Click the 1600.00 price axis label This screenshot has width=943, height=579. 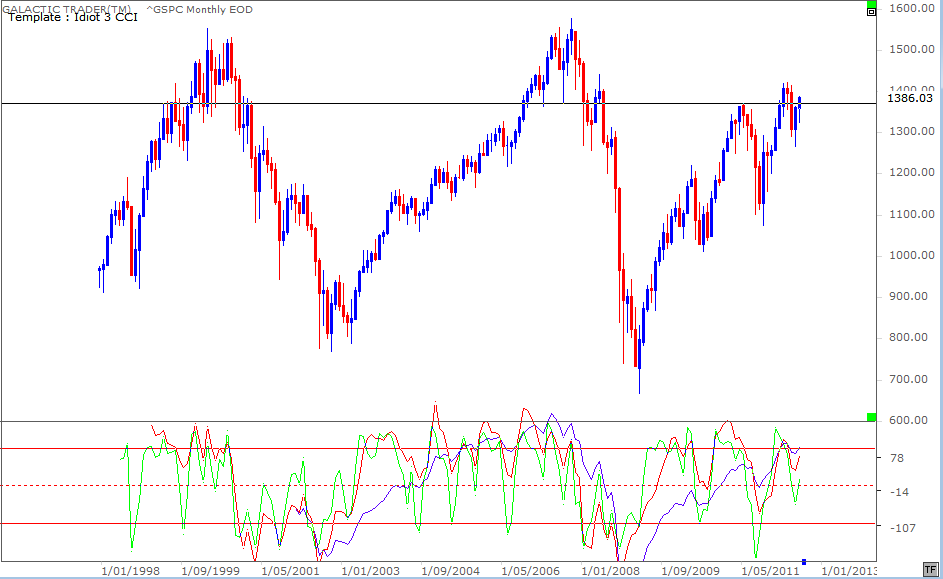point(912,8)
